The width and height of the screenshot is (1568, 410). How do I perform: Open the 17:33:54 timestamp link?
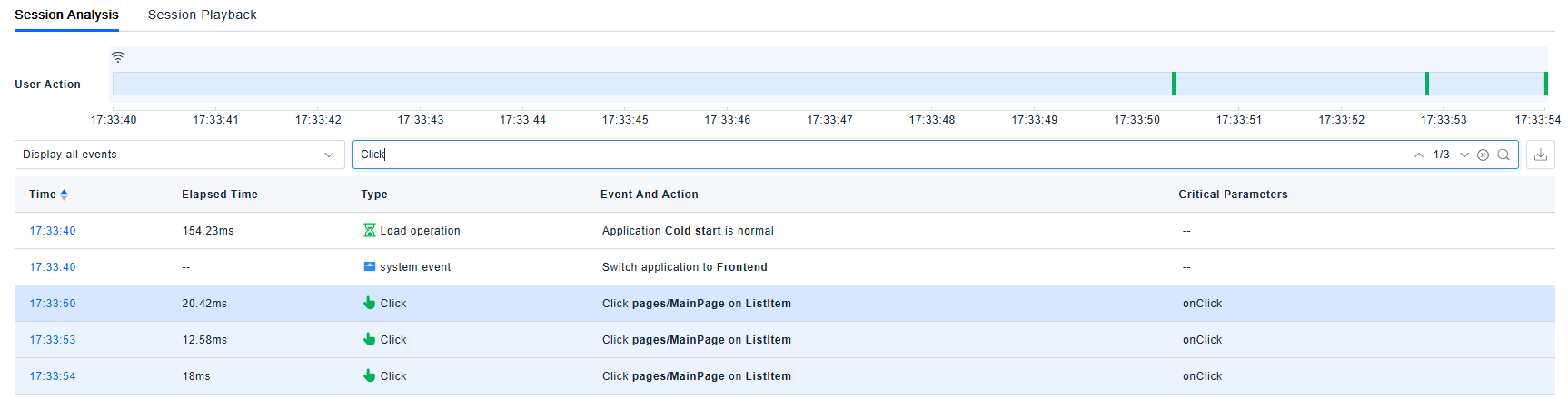click(x=53, y=376)
